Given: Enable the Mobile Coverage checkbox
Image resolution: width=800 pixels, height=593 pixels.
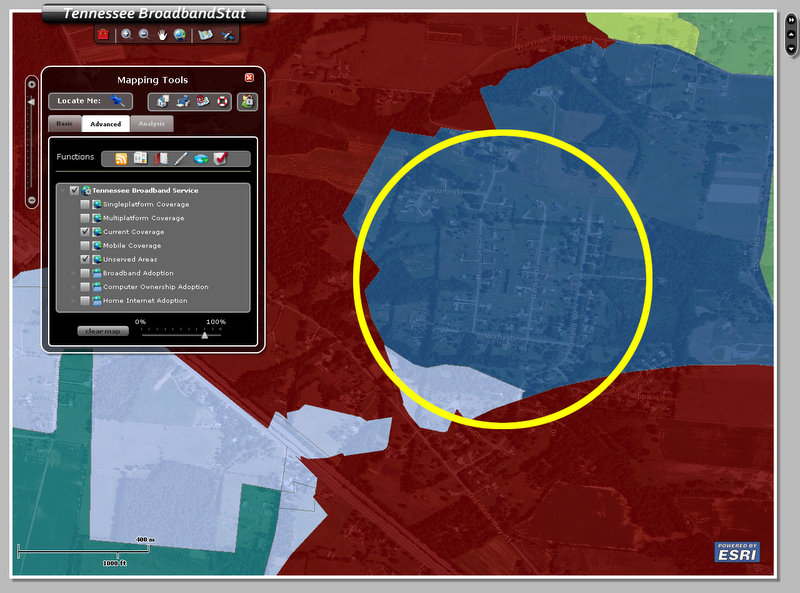Looking at the screenshot, I should 85,245.
